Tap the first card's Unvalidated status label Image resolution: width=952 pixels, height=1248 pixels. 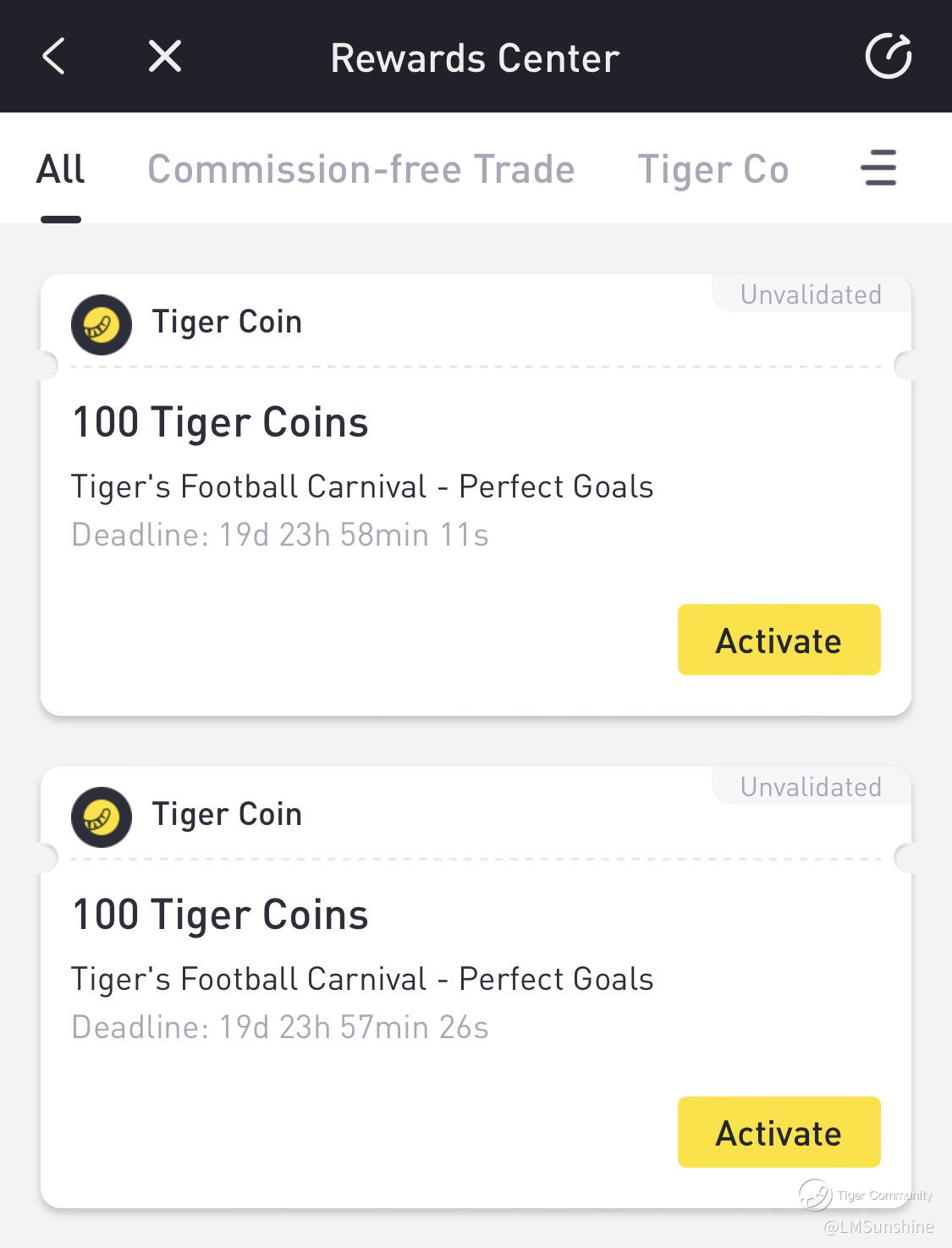tap(811, 294)
